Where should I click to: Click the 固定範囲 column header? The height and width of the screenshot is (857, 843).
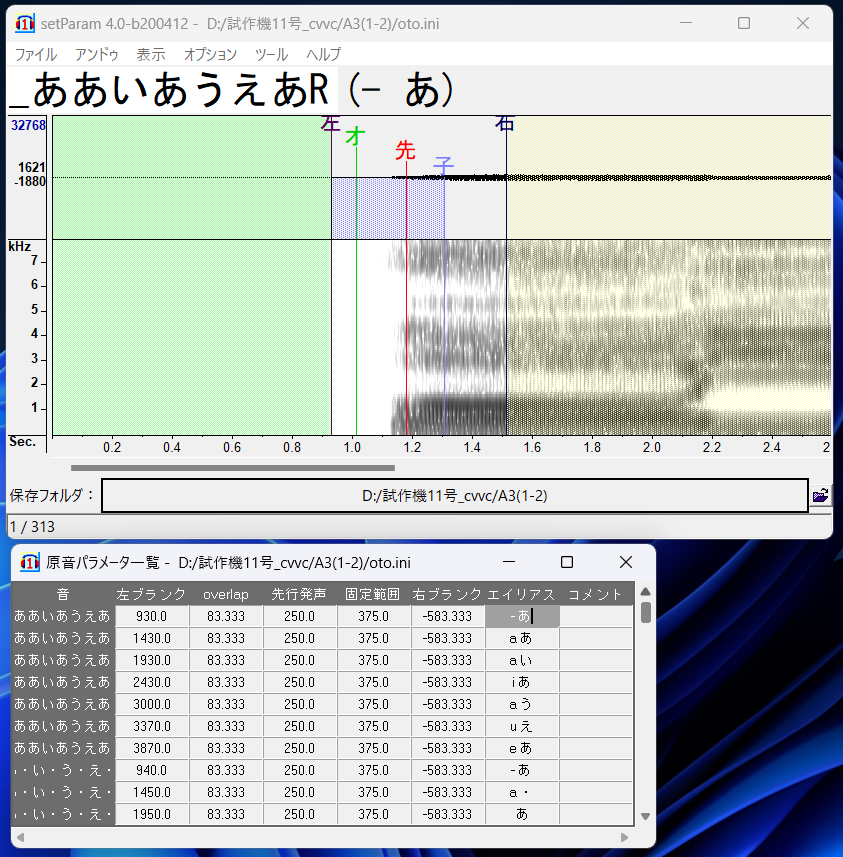pos(373,594)
